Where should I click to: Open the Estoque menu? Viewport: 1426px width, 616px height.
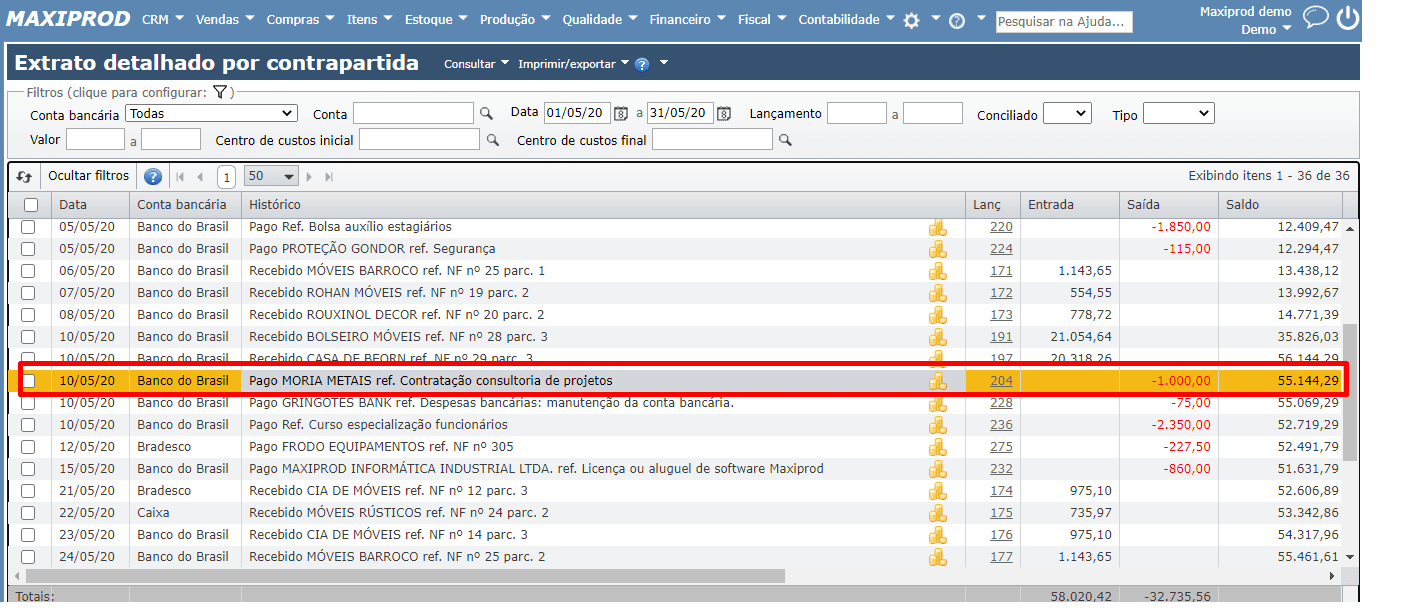(436, 20)
